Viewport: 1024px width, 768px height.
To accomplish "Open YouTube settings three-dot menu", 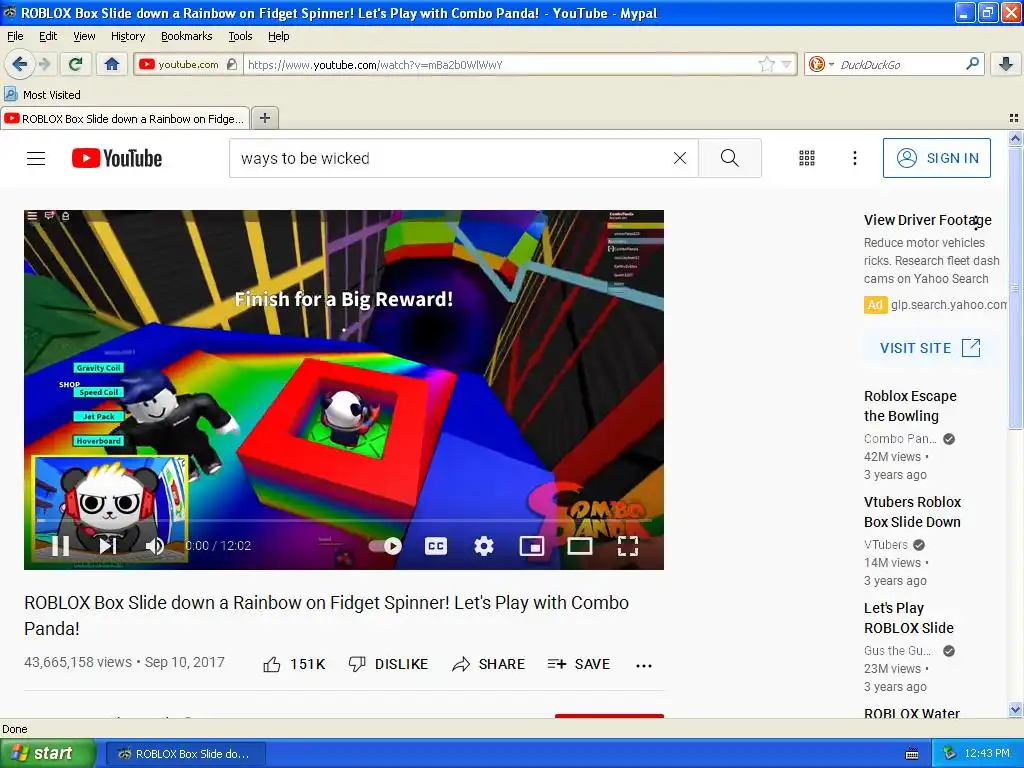I will coord(854,158).
